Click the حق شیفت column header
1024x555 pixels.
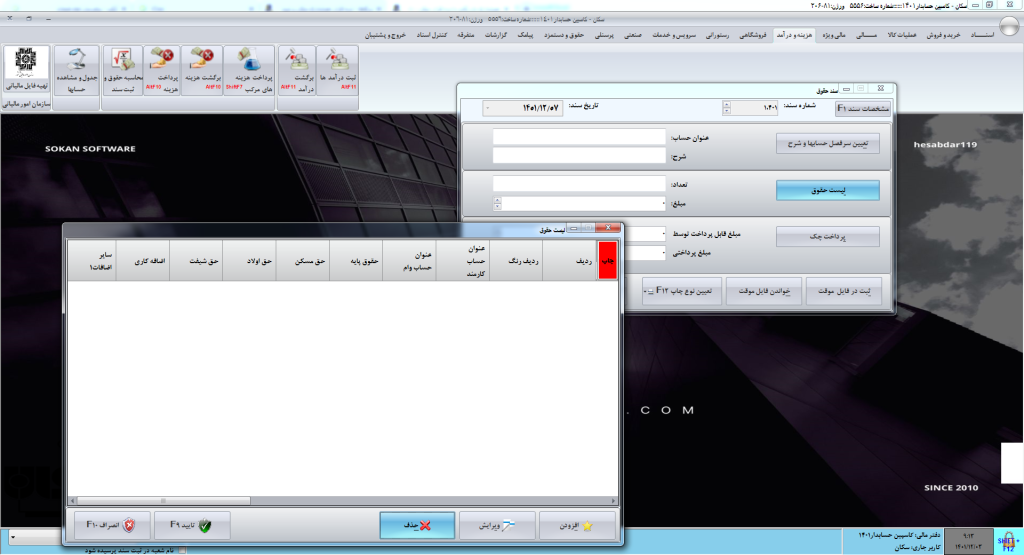coord(196,261)
